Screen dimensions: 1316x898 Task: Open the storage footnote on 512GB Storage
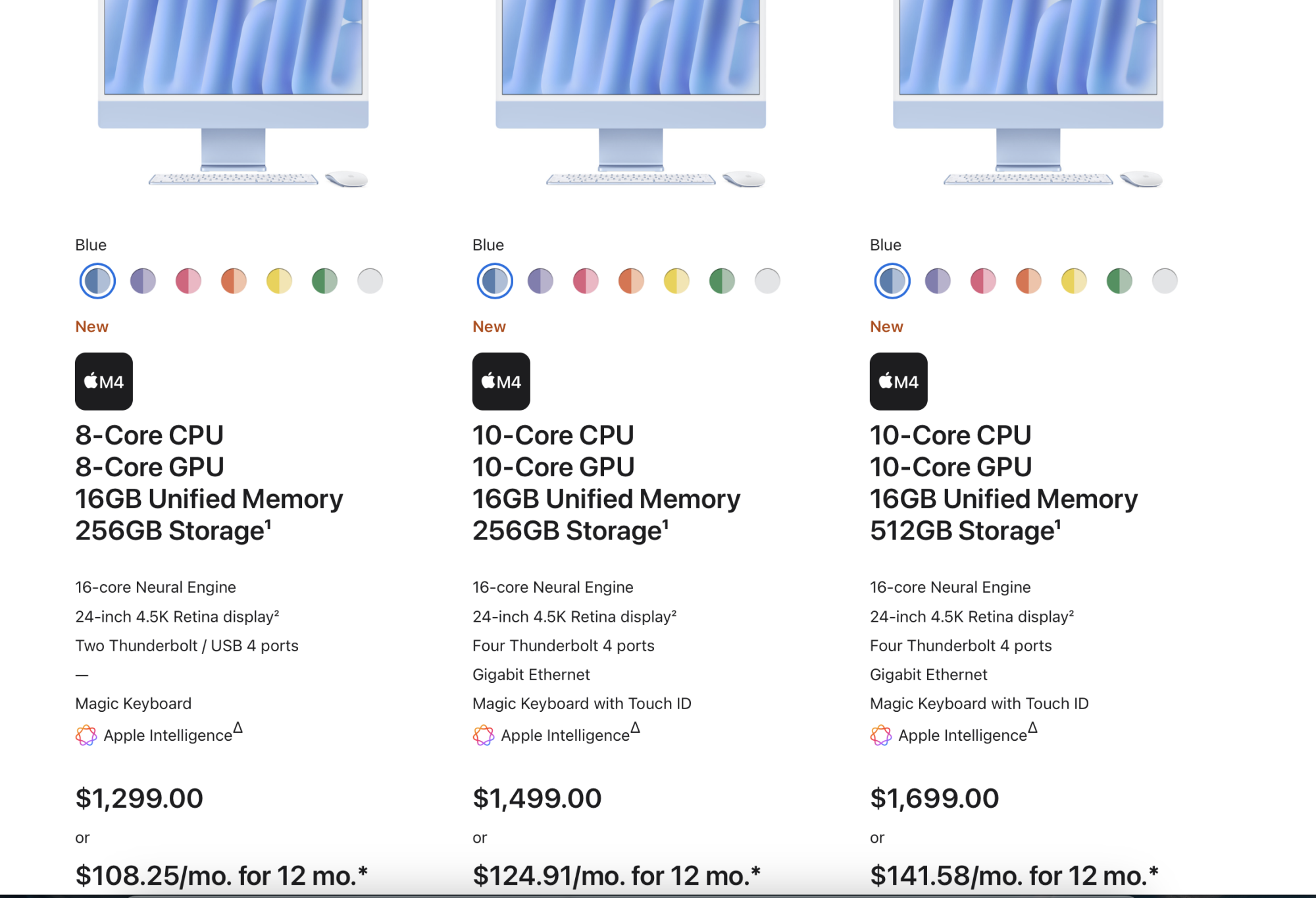(1057, 523)
